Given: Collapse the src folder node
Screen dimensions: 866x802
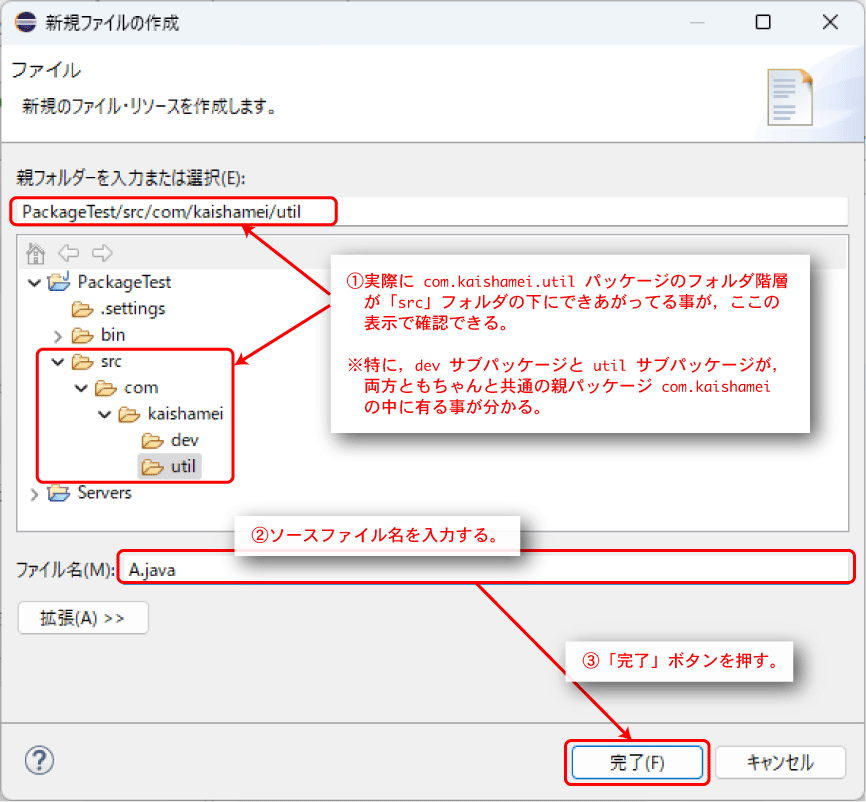Looking at the screenshot, I should [58, 362].
